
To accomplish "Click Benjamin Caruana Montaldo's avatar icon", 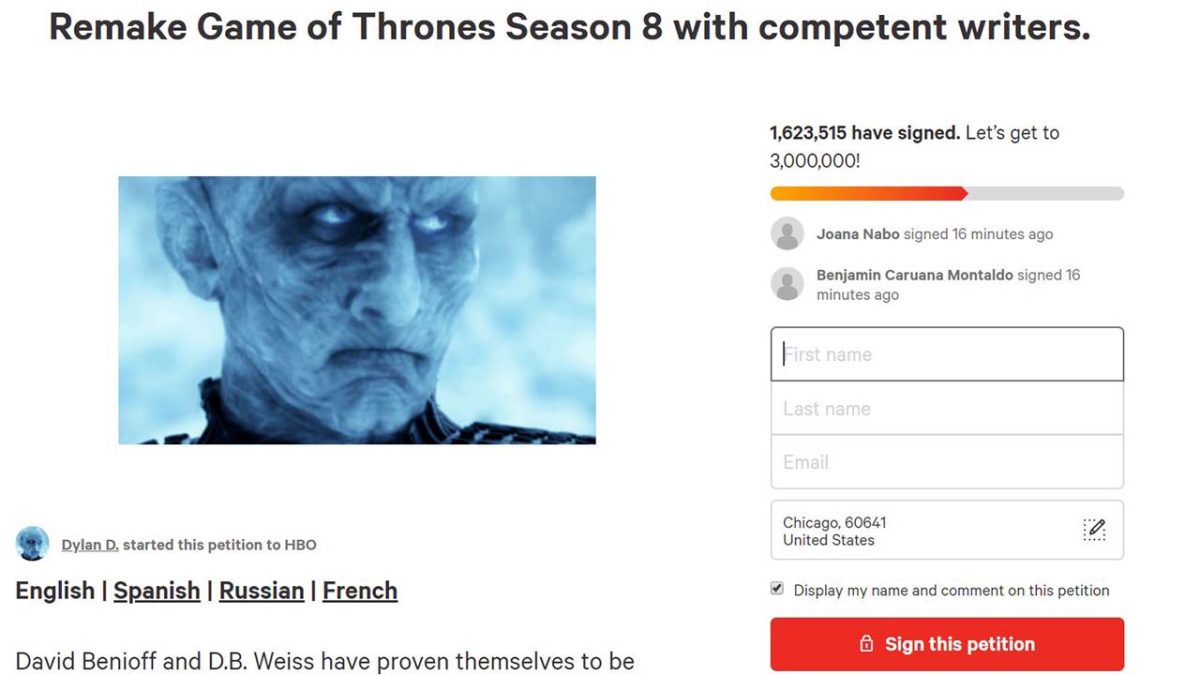I will pyautogui.click(x=787, y=284).
